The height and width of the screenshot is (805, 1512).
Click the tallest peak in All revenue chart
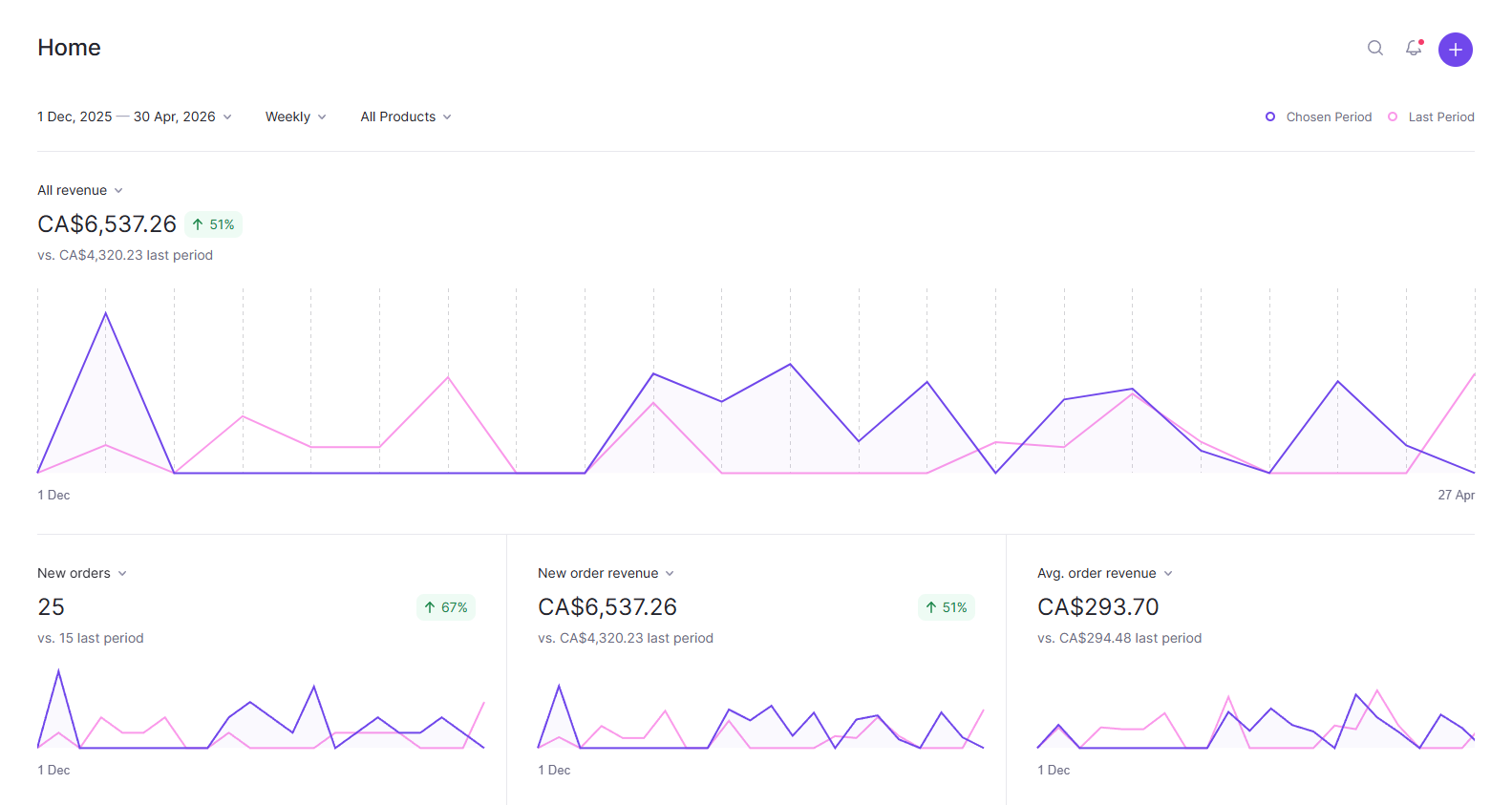(x=106, y=313)
